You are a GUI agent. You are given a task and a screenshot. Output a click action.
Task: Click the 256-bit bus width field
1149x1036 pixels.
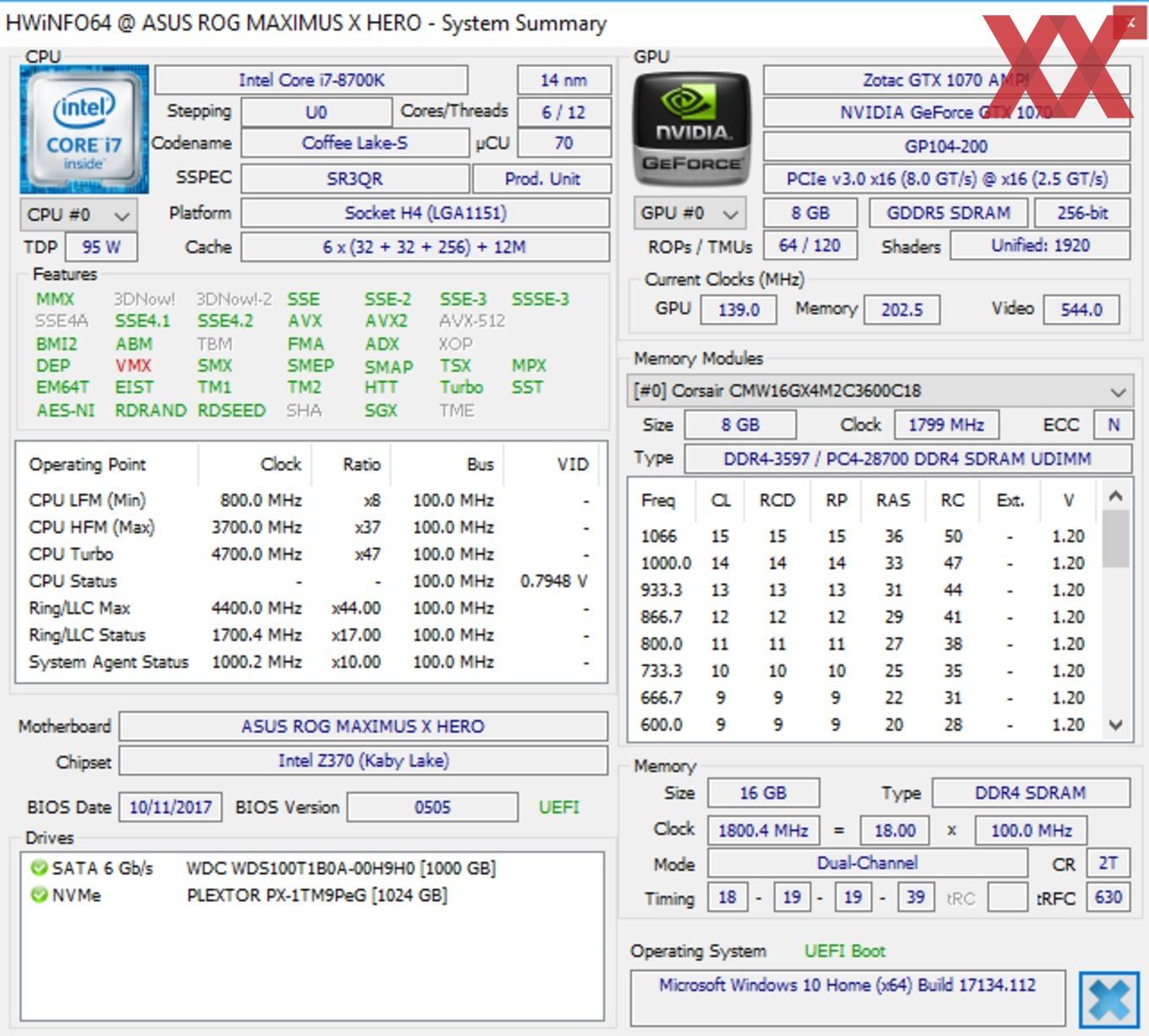[x=1082, y=213]
